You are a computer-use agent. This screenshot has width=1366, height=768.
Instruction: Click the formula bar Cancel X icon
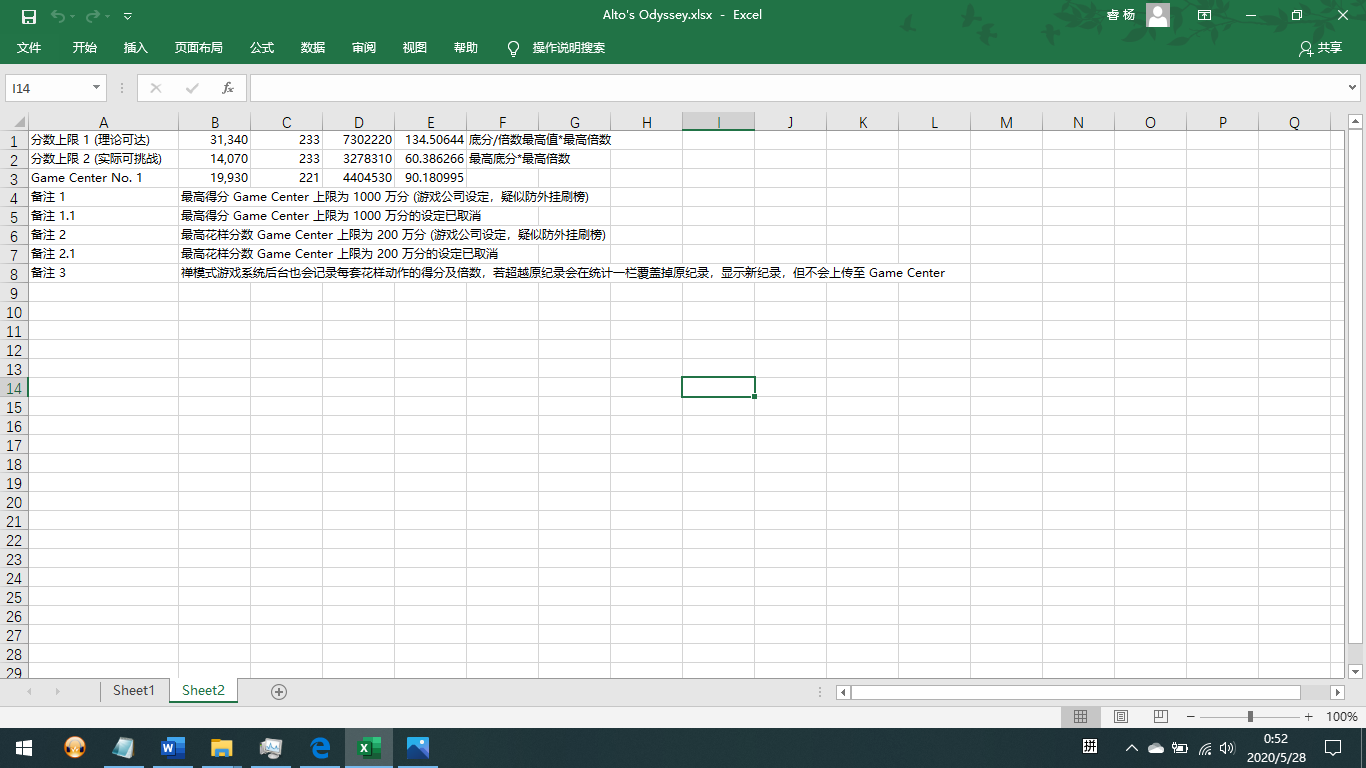[155, 88]
